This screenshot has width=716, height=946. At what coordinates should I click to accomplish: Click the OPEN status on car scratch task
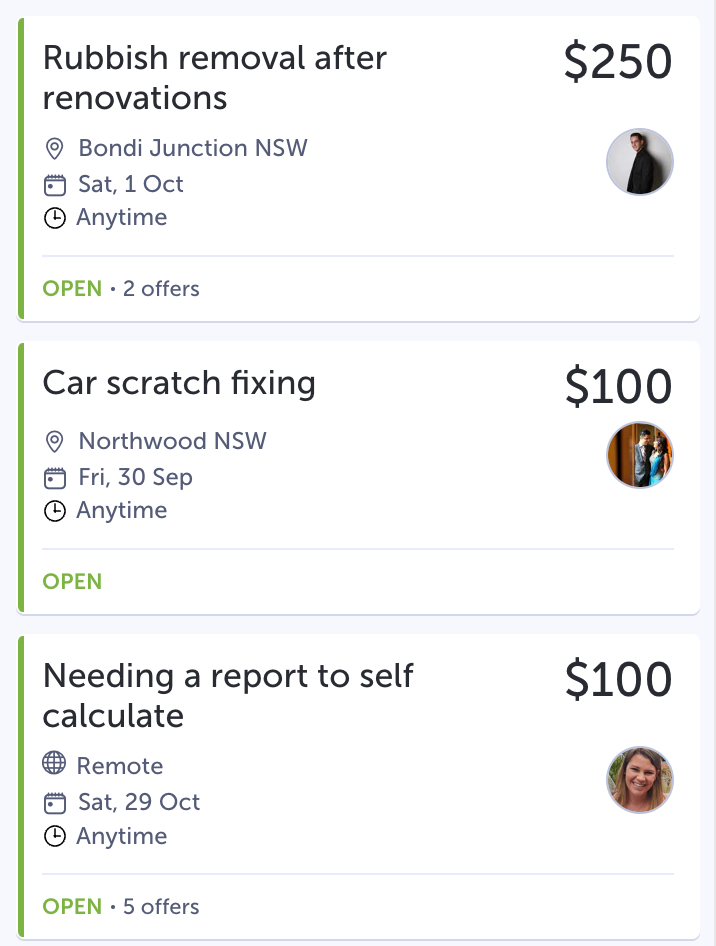click(72, 581)
